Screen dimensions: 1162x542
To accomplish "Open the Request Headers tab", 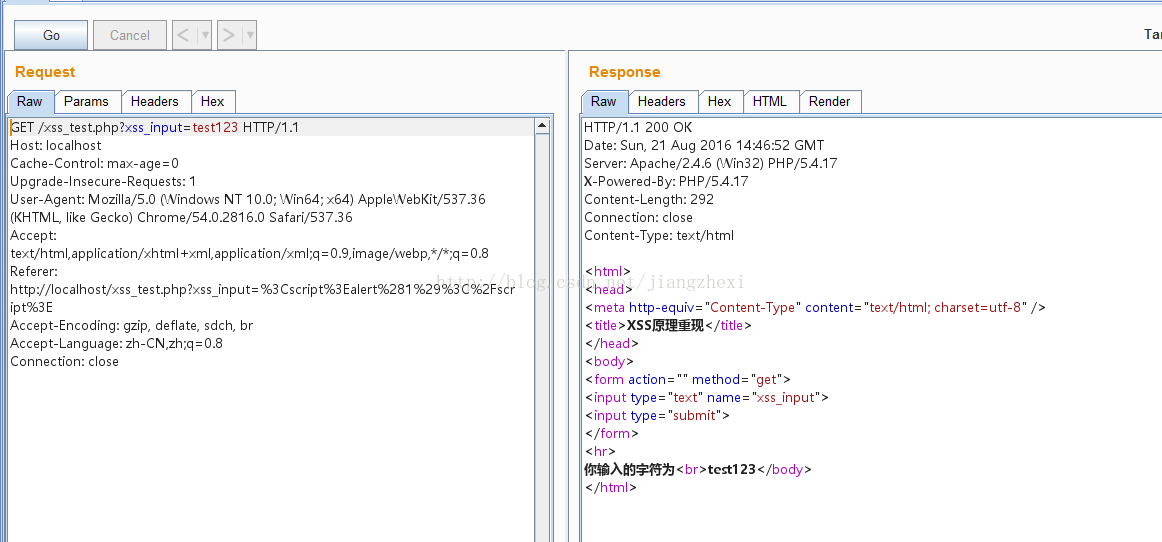I will 155,102.
